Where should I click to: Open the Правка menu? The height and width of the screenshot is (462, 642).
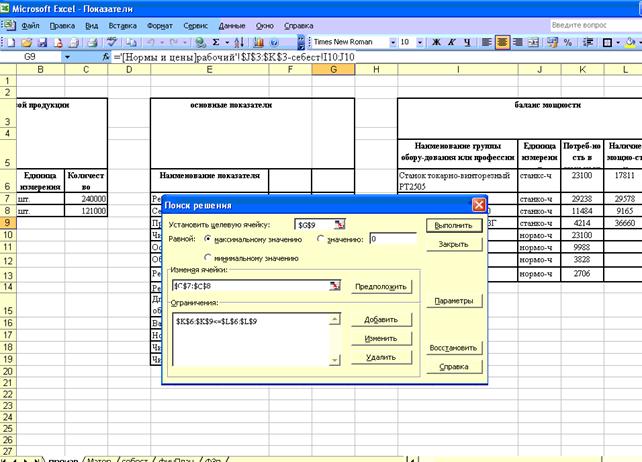pos(62,26)
